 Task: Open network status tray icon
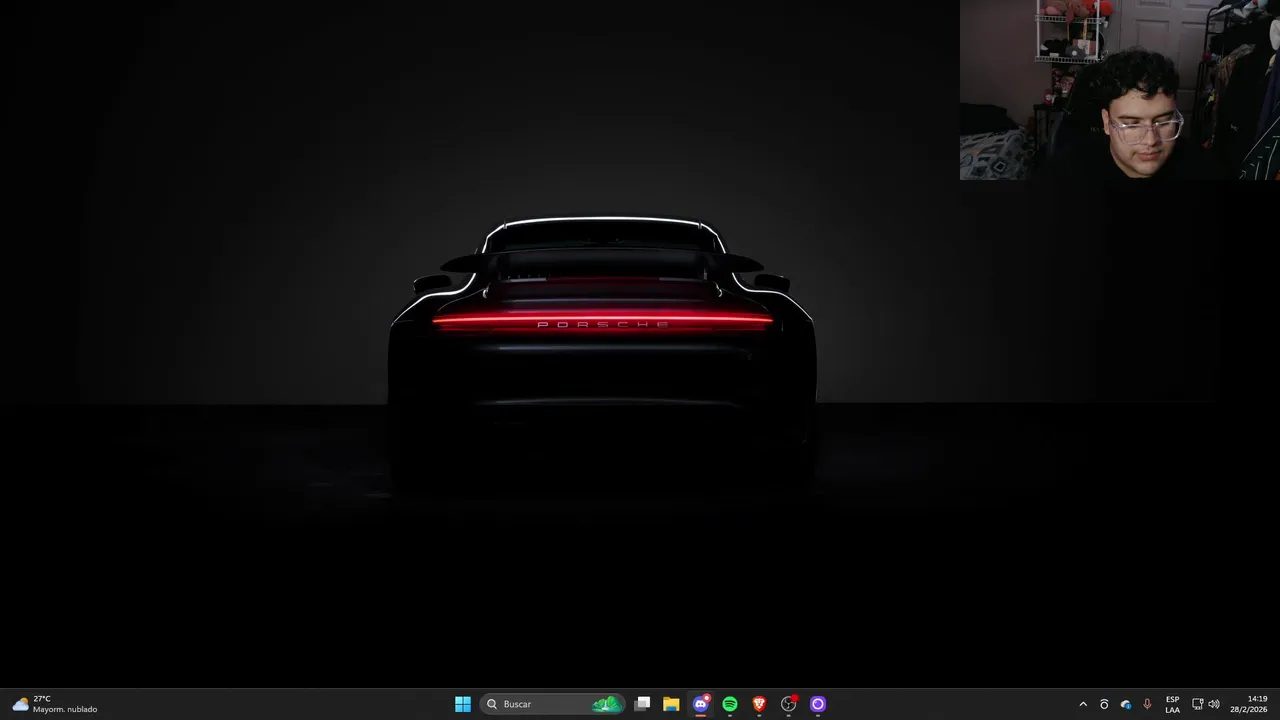click(1198, 704)
